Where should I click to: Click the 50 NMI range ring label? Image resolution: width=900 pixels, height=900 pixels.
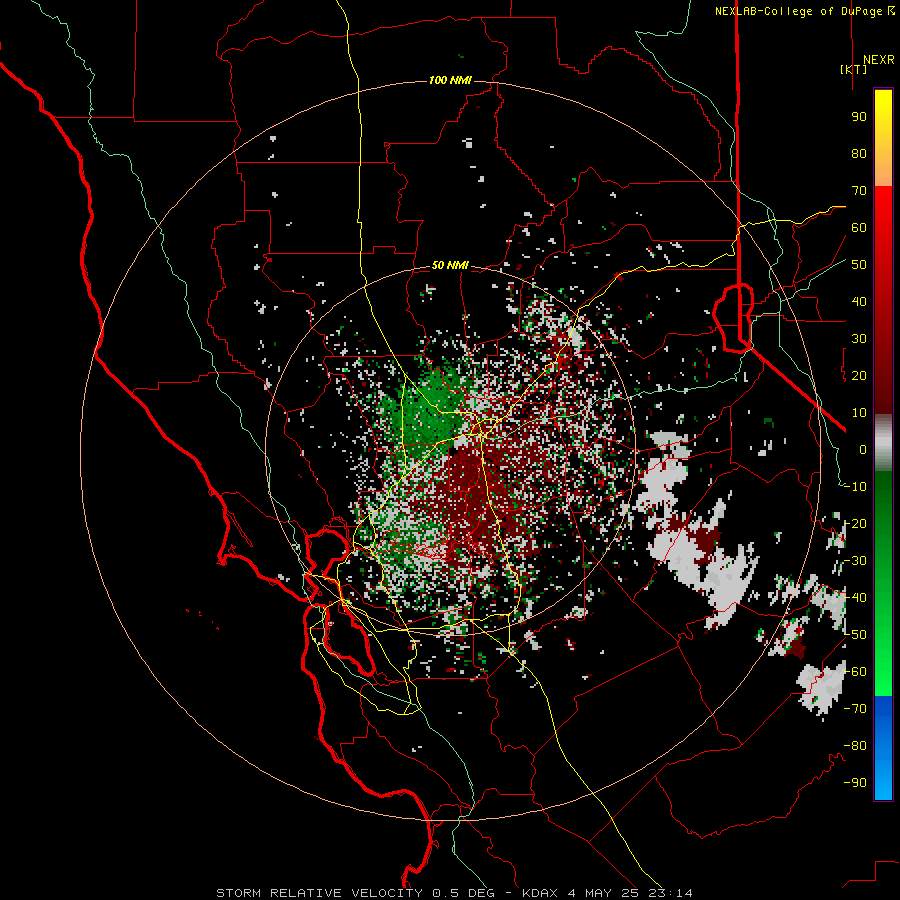(x=450, y=265)
